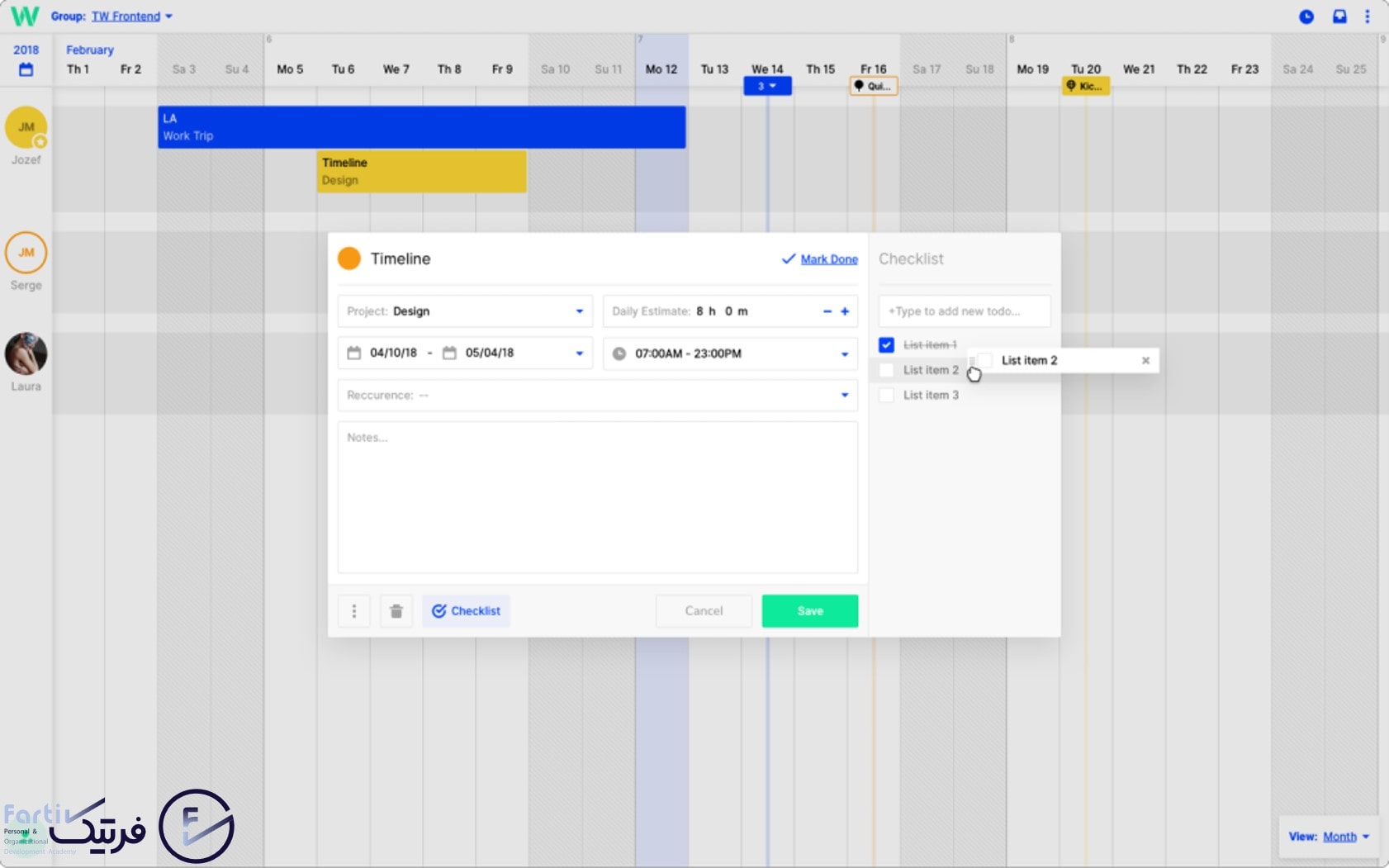1389x868 pixels.
Task: Open the inbox icon in top bar
Action: 1339,17
